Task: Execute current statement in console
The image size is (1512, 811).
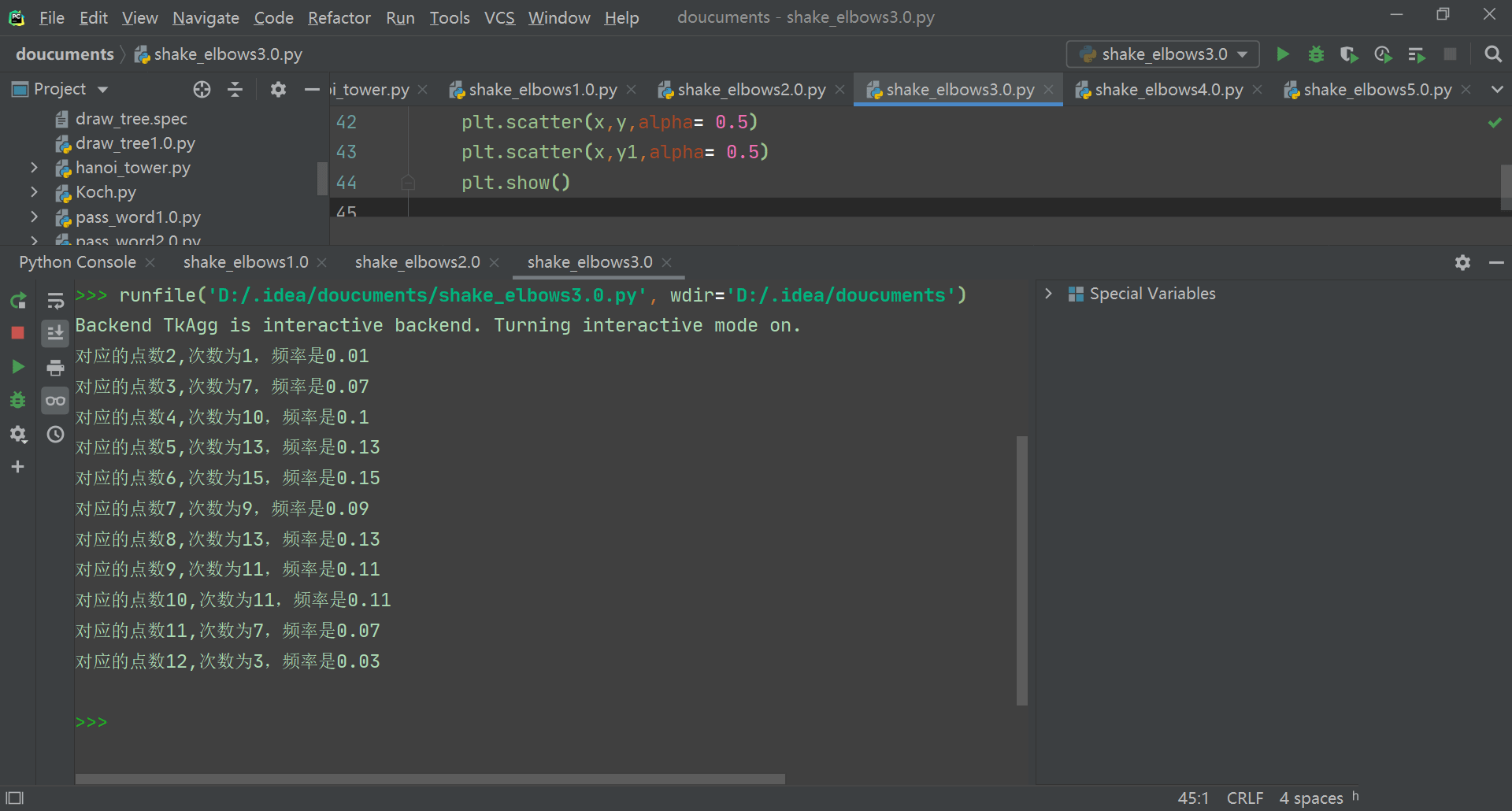Action: pyautogui.click(x=18, y=367)
